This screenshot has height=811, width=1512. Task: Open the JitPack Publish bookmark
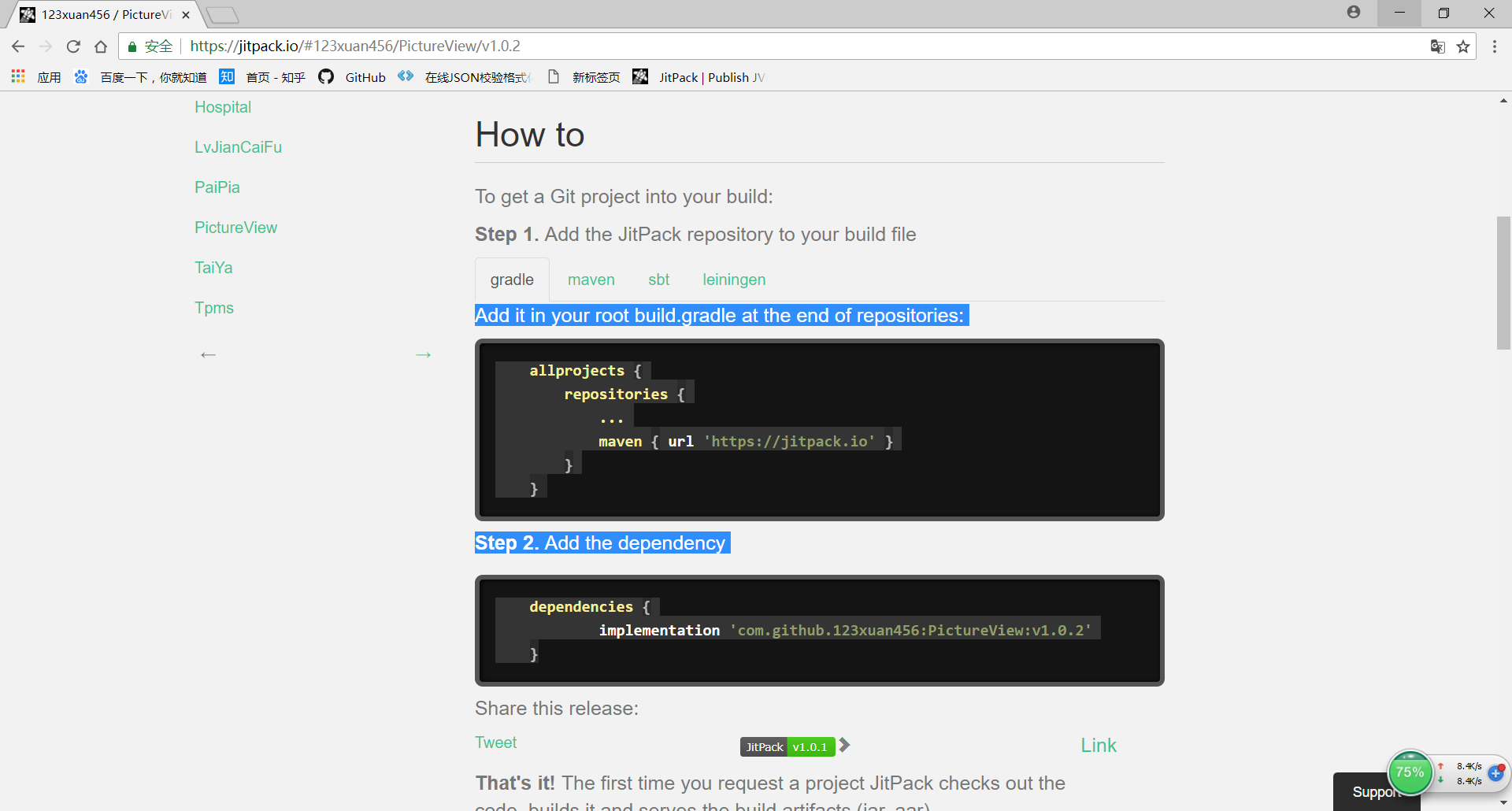[699, 77]
